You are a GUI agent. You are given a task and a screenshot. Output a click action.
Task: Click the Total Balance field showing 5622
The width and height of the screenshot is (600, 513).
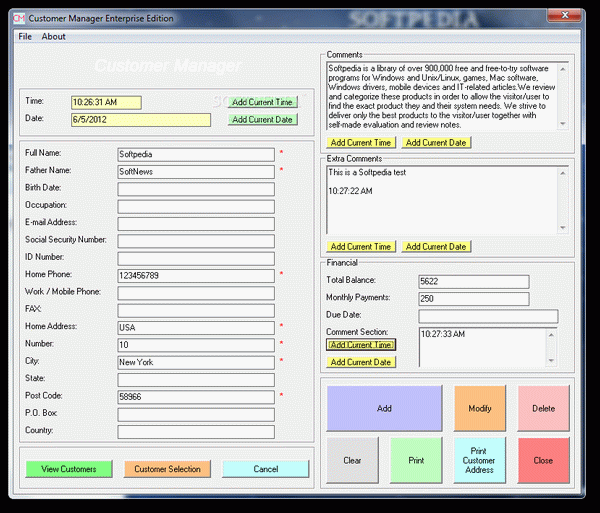click(474, 282)
